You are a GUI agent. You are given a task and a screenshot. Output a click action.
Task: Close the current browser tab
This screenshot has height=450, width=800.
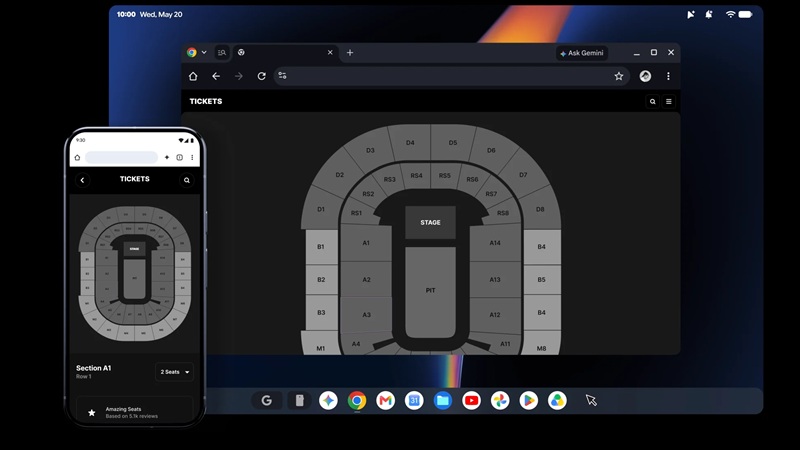tap(330, 52)
